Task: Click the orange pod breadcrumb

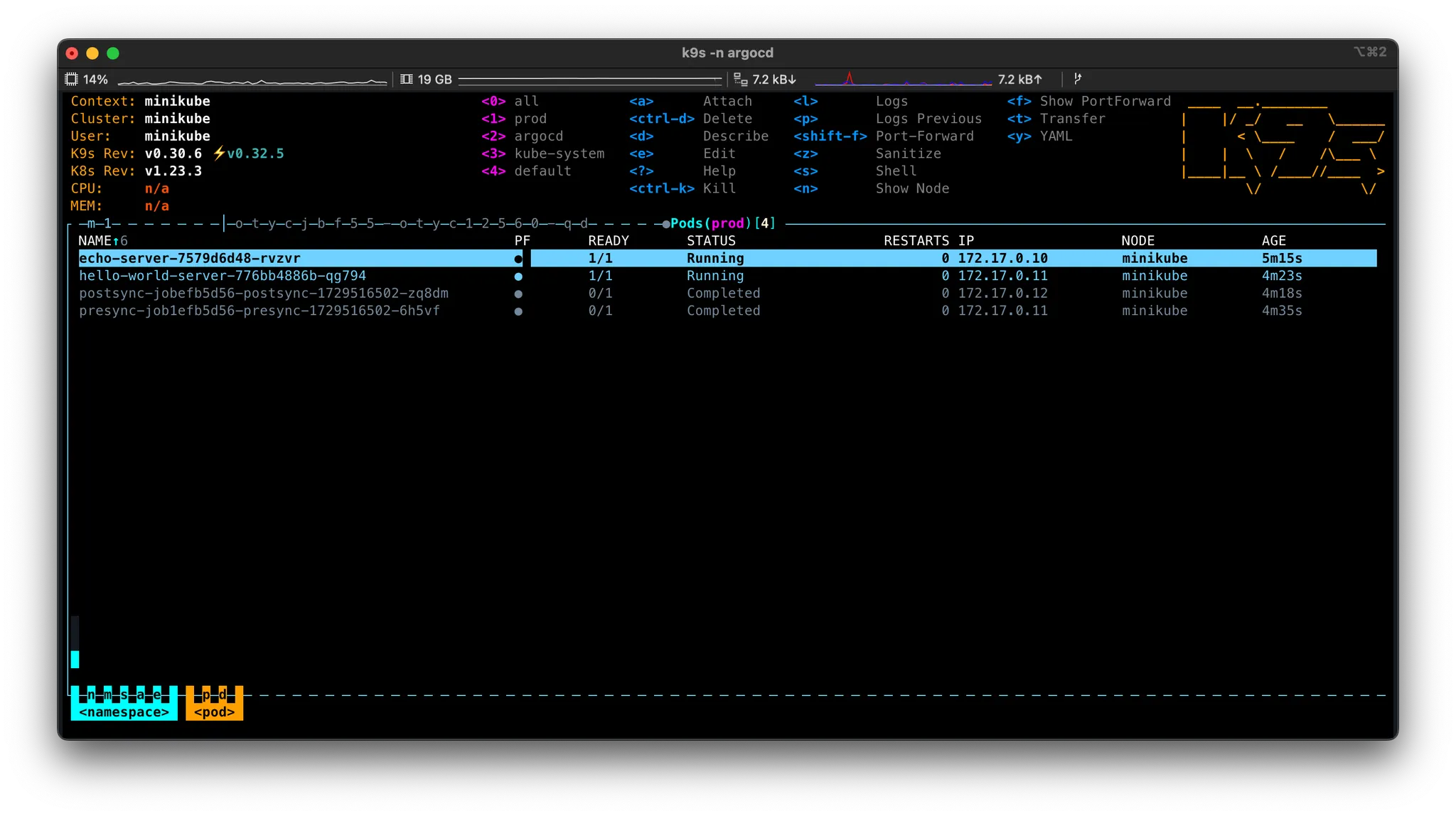Action: pyautogui.click(x=214, y=712)
